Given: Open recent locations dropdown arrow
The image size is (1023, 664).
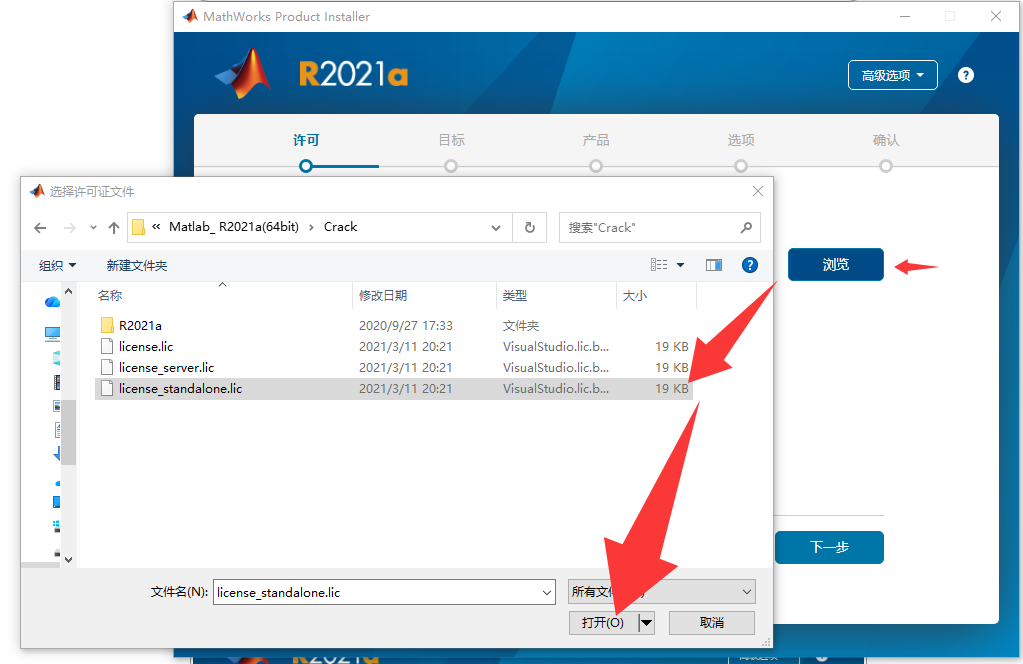Looking at the screenshot, I should tap(93, 228).
